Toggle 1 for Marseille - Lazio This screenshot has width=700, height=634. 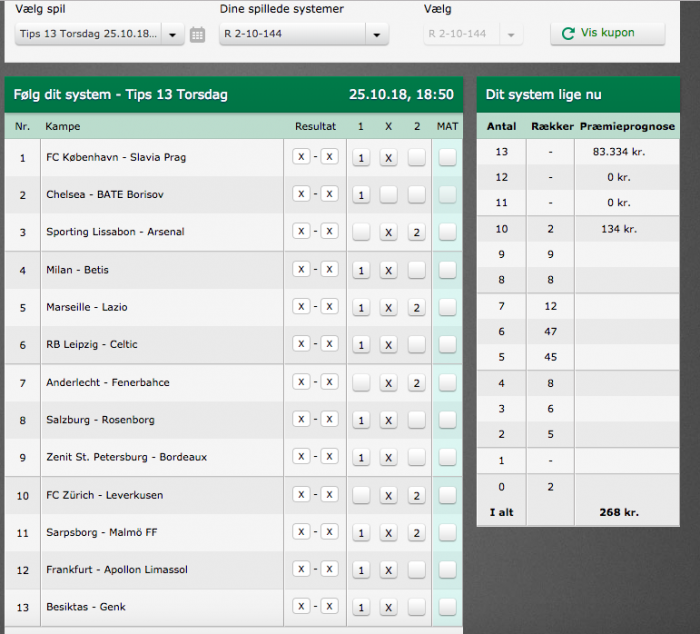point(361,308)
